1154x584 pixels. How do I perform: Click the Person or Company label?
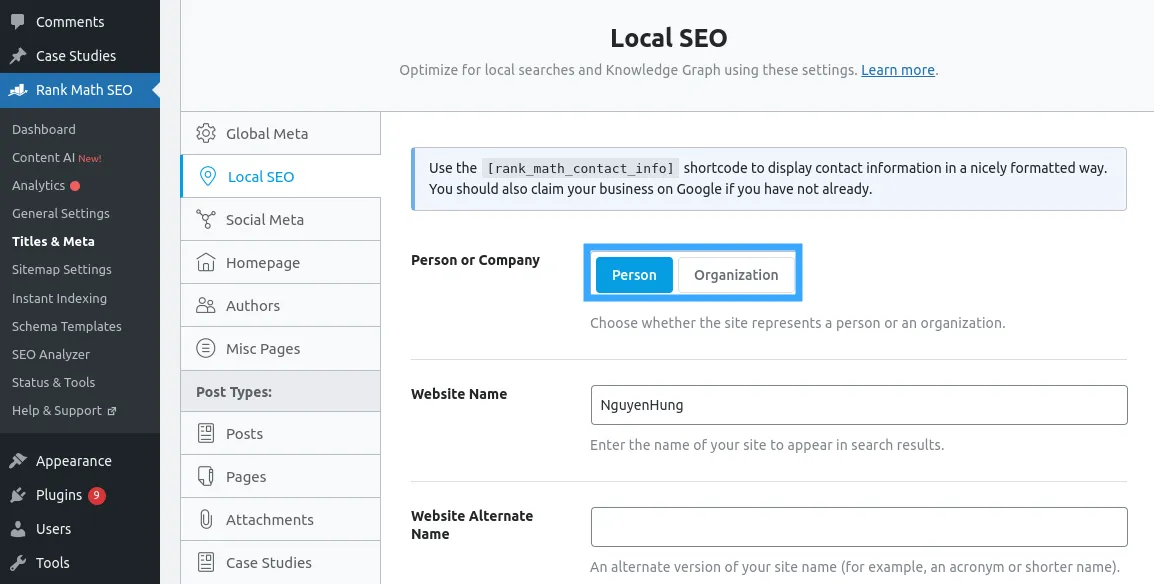click(475, 260)
